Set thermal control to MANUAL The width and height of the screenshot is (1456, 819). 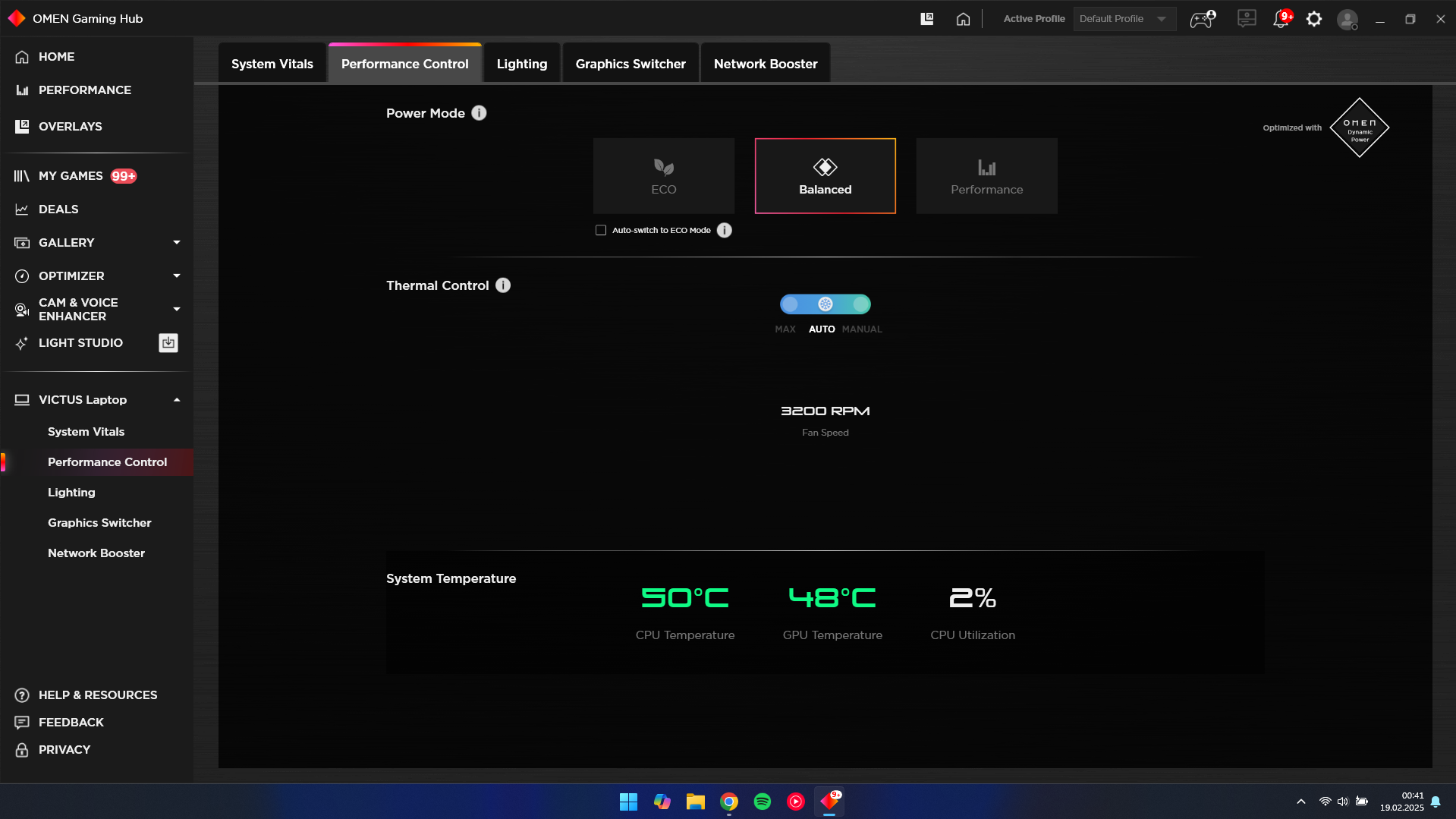tap(861, 304)
